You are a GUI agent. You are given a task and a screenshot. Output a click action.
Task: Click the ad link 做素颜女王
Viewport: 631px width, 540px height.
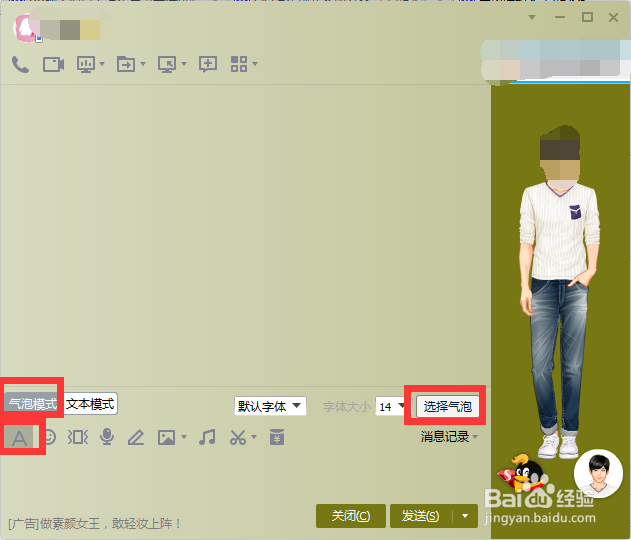coord(95,524)
